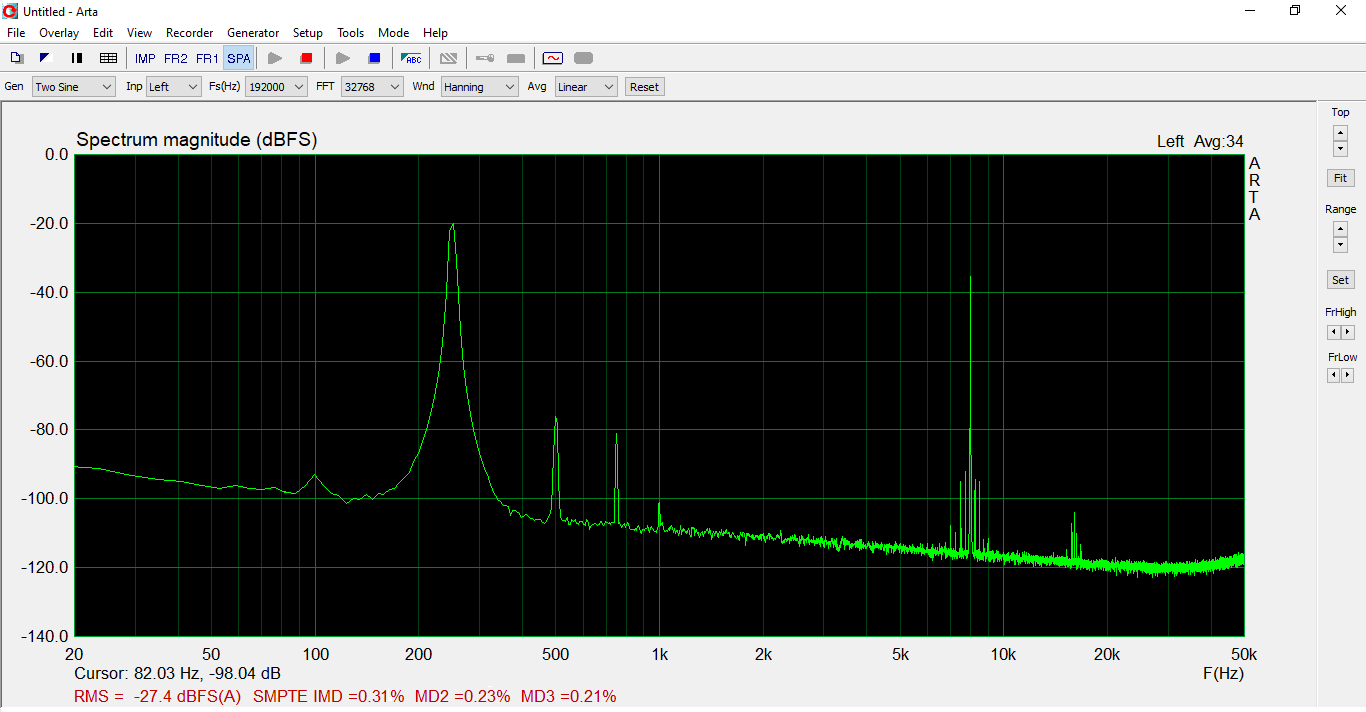Open the View menu
The width and height of the screenshot is (1366, 712).
pyautogui.click(x=140, y=33)
